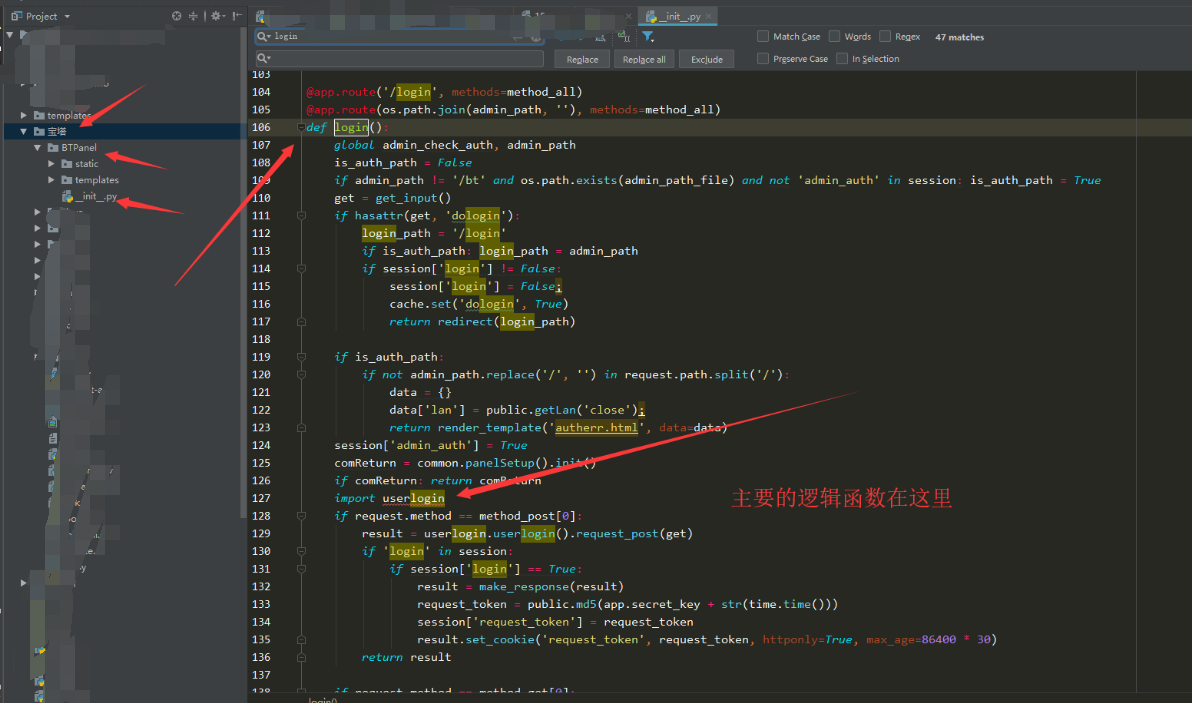Collapse all folders using the Project toolbar icon

pos(193,16)
